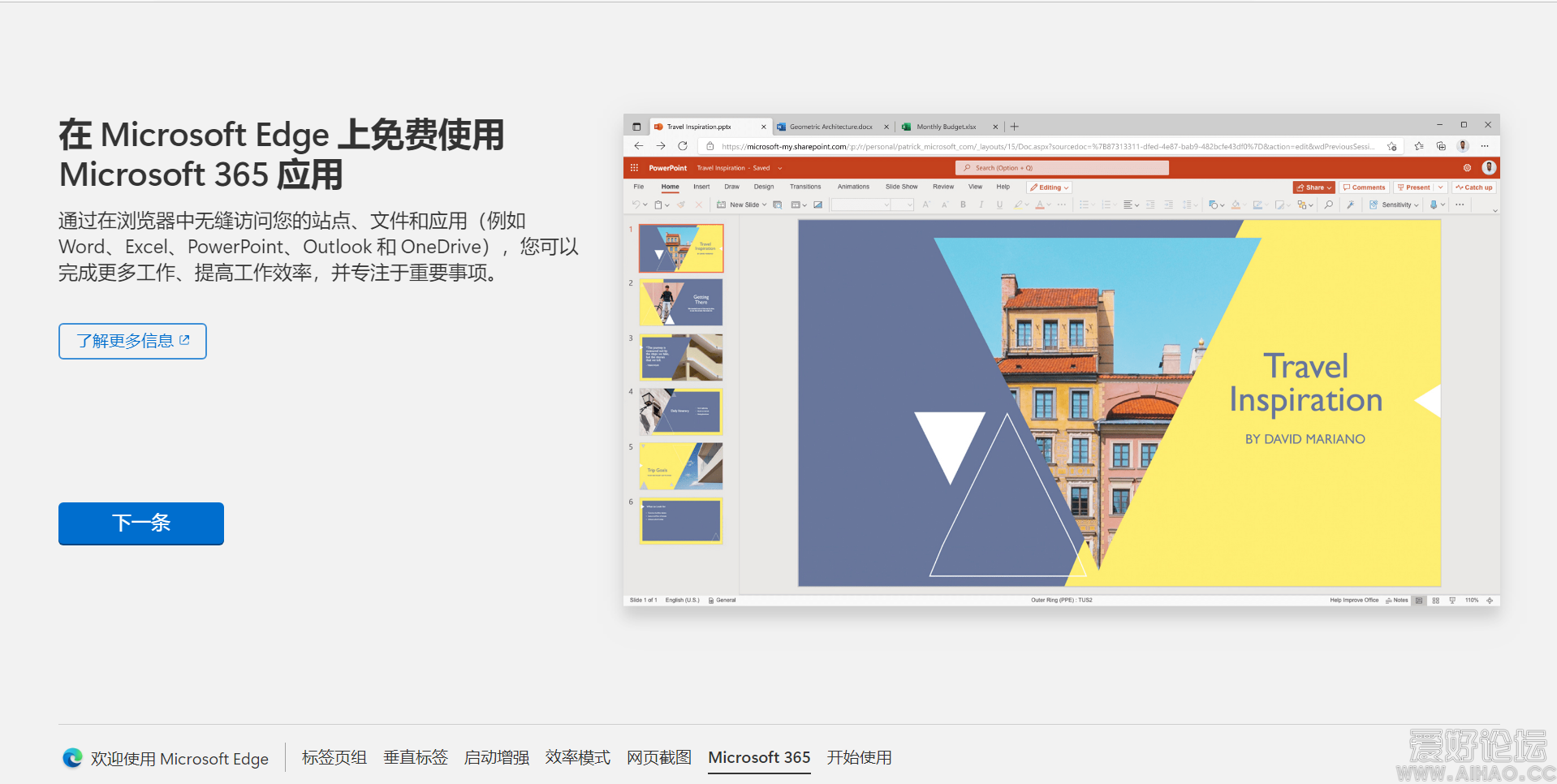Expand the Editing mode dropdown
Viewport: 1557px width, 784px height.
[x=1050, y=187]
